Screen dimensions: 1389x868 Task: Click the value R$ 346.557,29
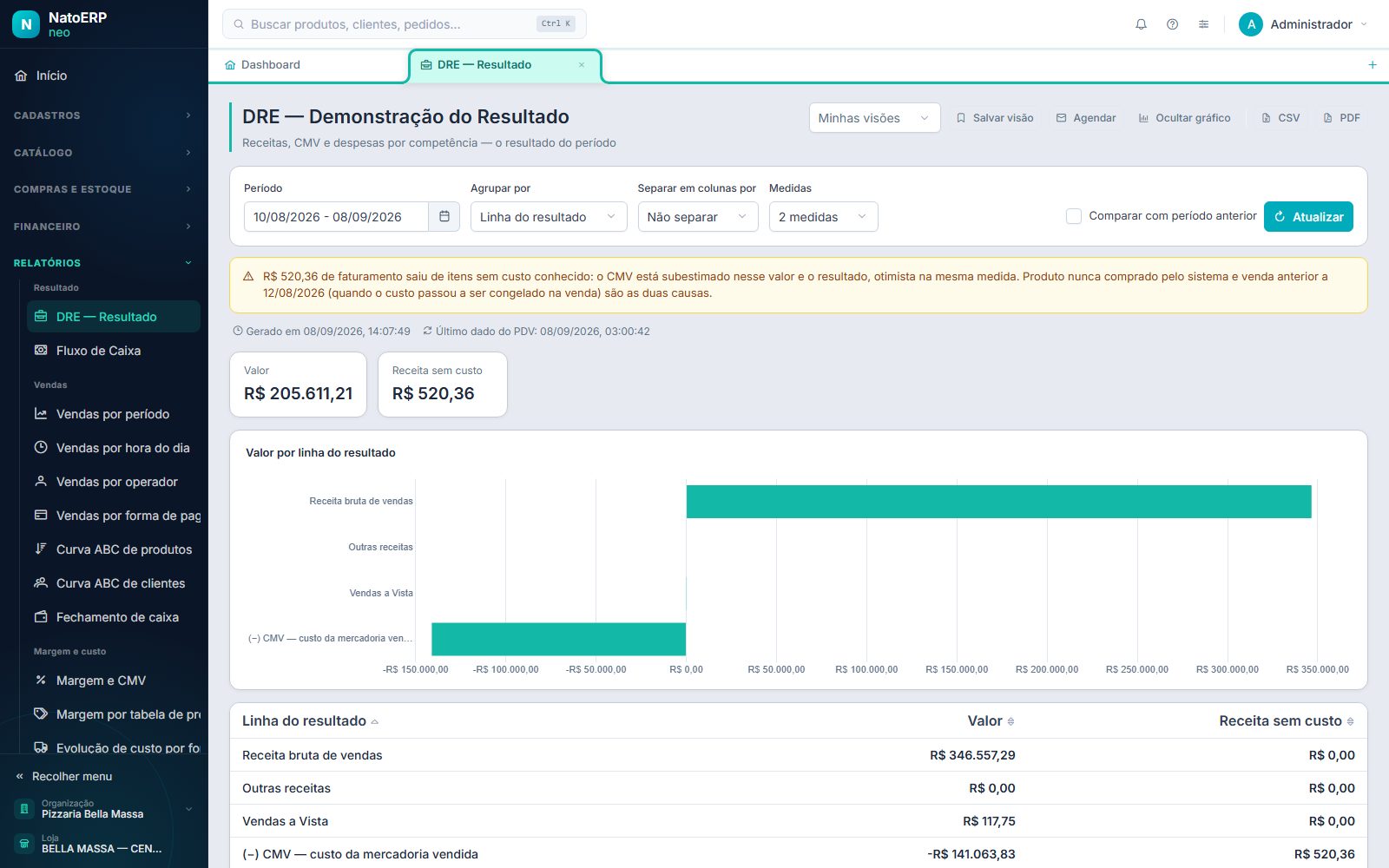[x=972, y=755]
